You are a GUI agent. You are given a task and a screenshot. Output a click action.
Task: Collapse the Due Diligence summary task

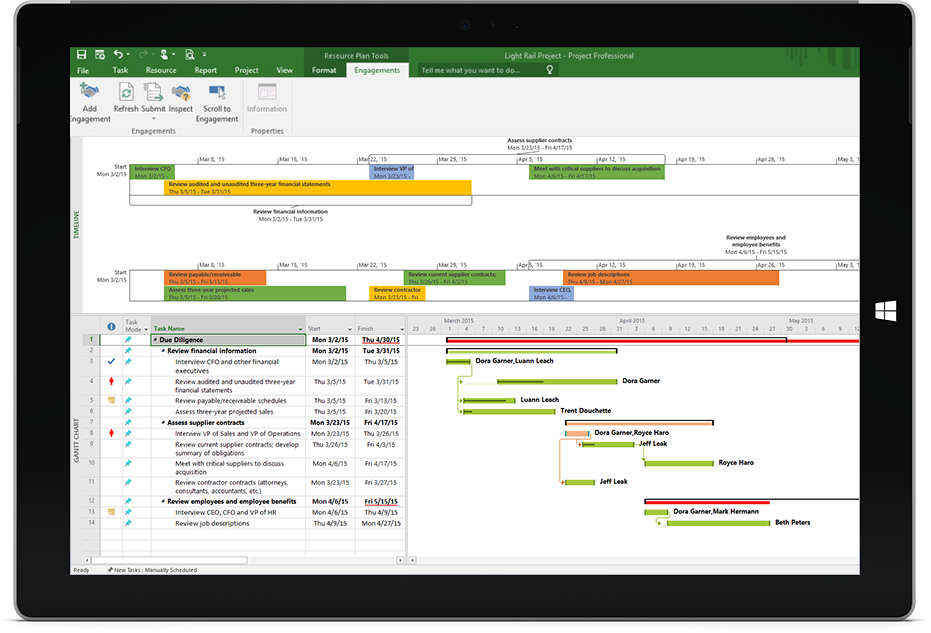[156, 340]
